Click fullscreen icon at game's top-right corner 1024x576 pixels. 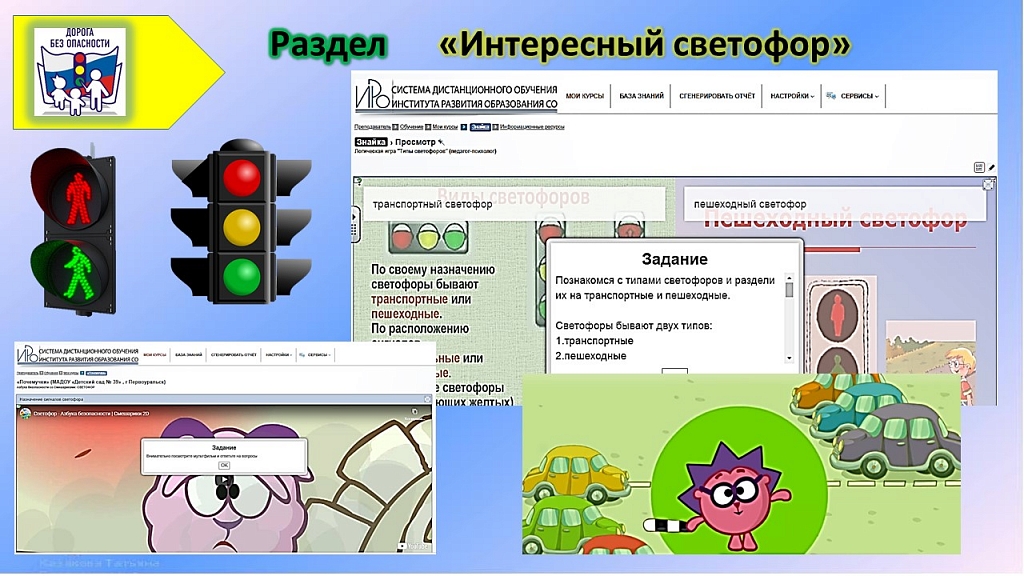point(988,184)
